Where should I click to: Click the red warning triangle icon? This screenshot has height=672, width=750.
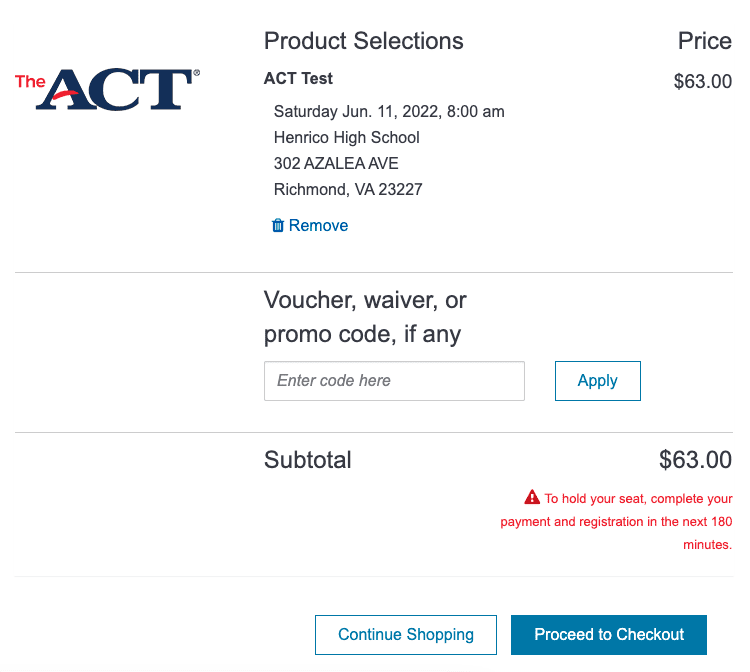click(x=532, y=497)
